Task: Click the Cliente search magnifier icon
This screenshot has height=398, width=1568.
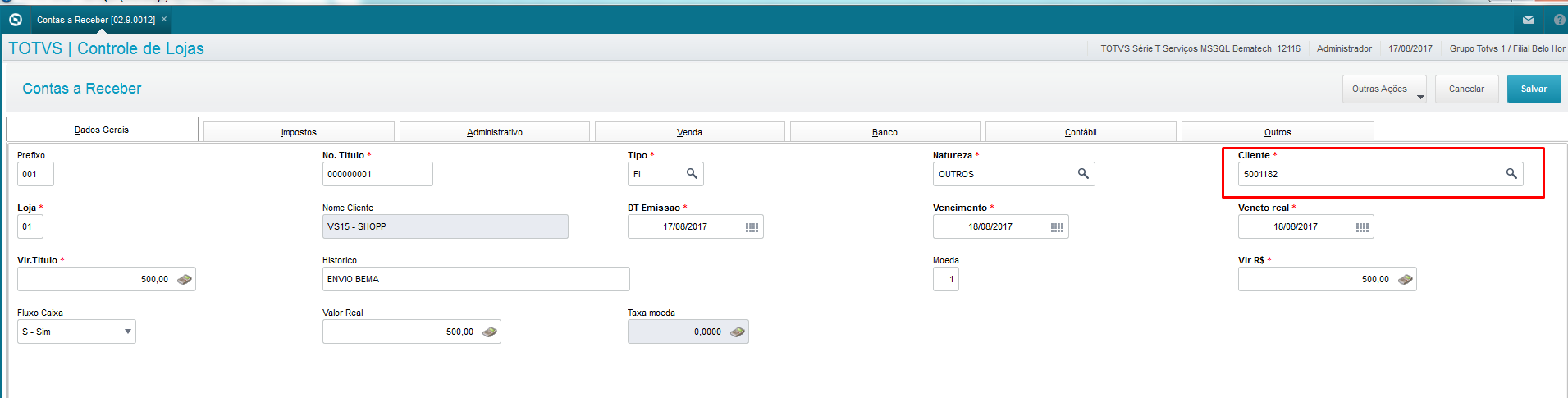Action: coord(1511,174)
